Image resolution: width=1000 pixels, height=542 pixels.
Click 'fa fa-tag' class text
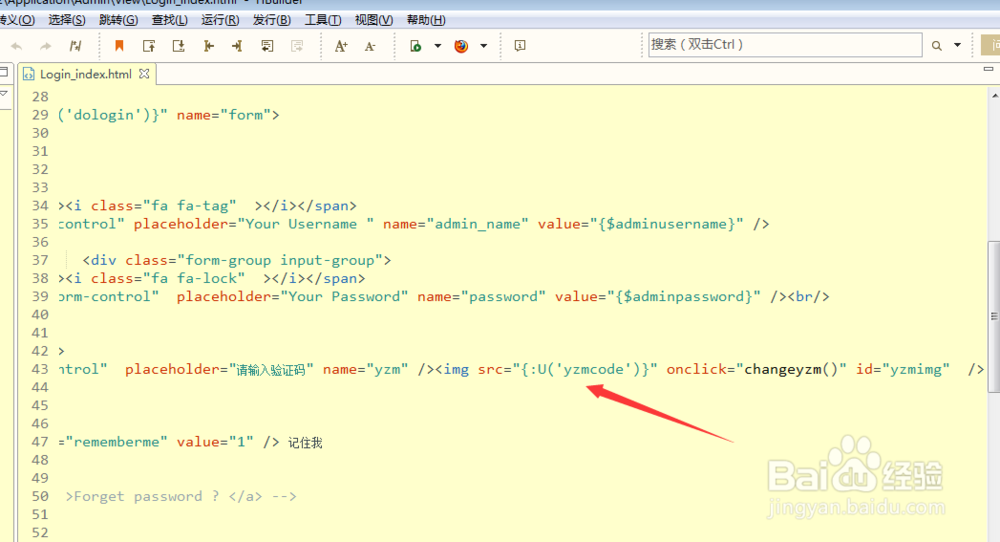tap(189, 205)
